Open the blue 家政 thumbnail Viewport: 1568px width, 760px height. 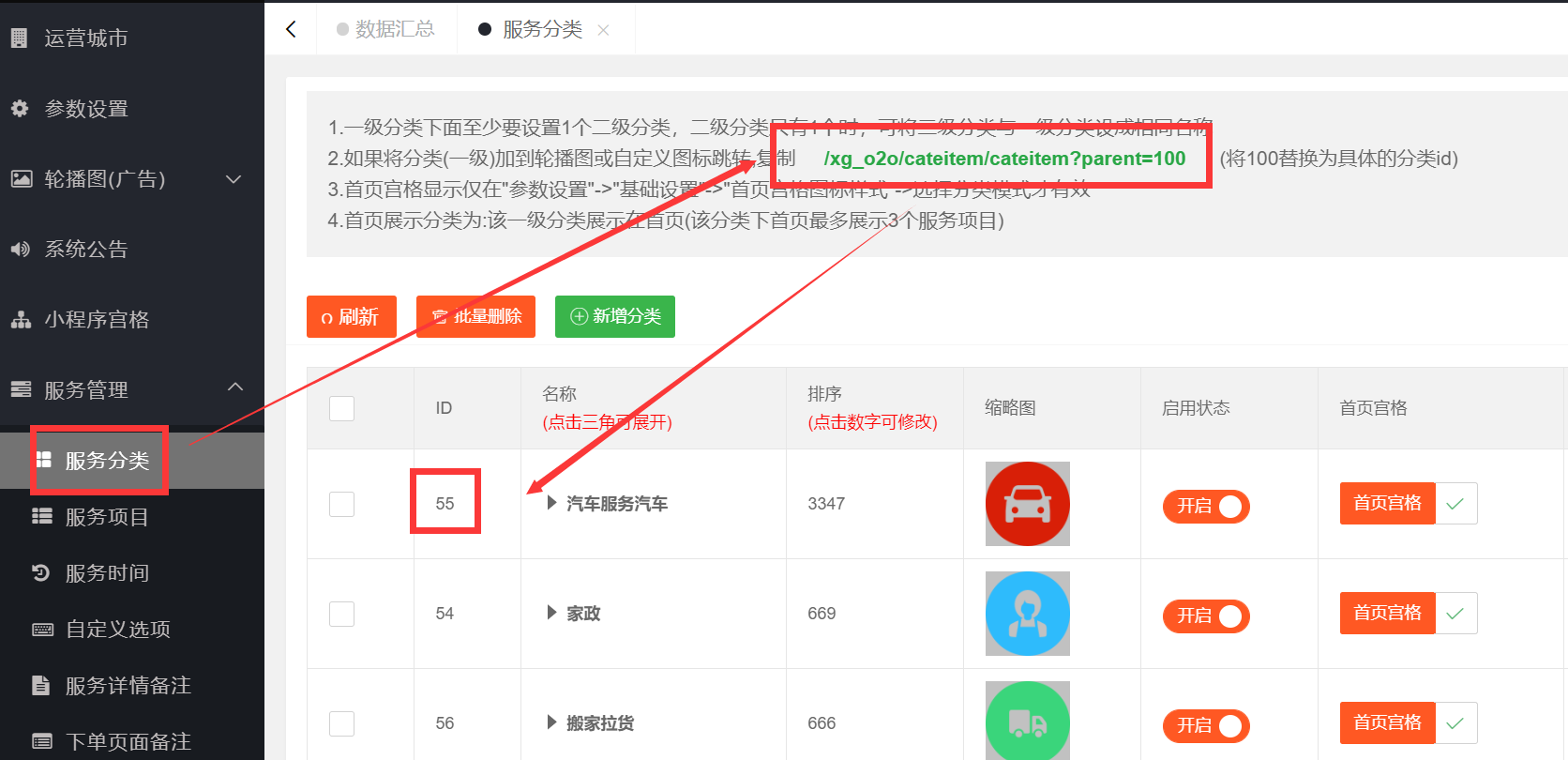click(1028, 614)
